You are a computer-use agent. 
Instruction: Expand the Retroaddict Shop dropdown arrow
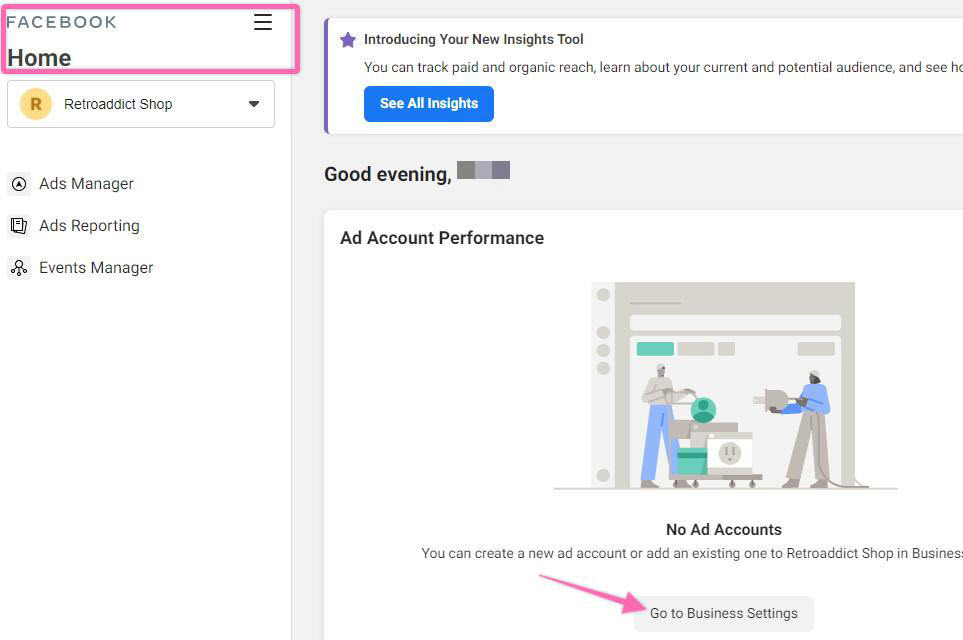254,104
